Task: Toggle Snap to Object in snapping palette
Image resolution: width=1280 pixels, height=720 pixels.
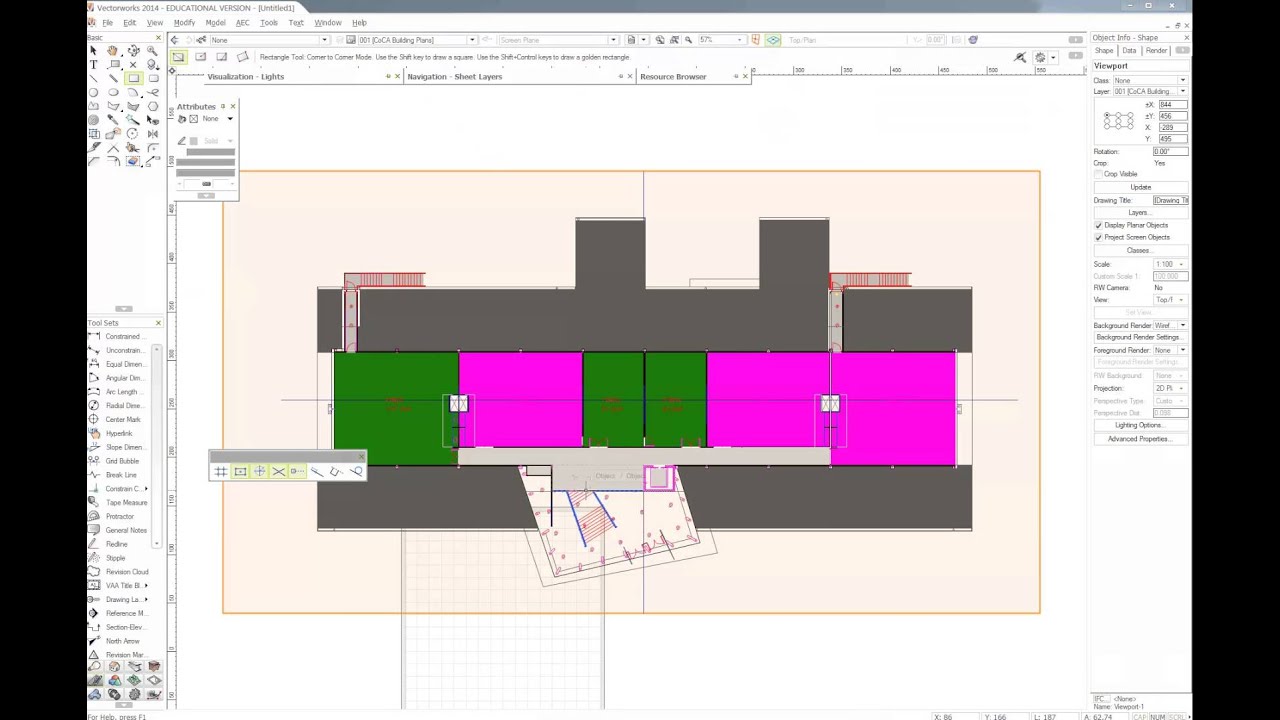Action: (240, 471)
